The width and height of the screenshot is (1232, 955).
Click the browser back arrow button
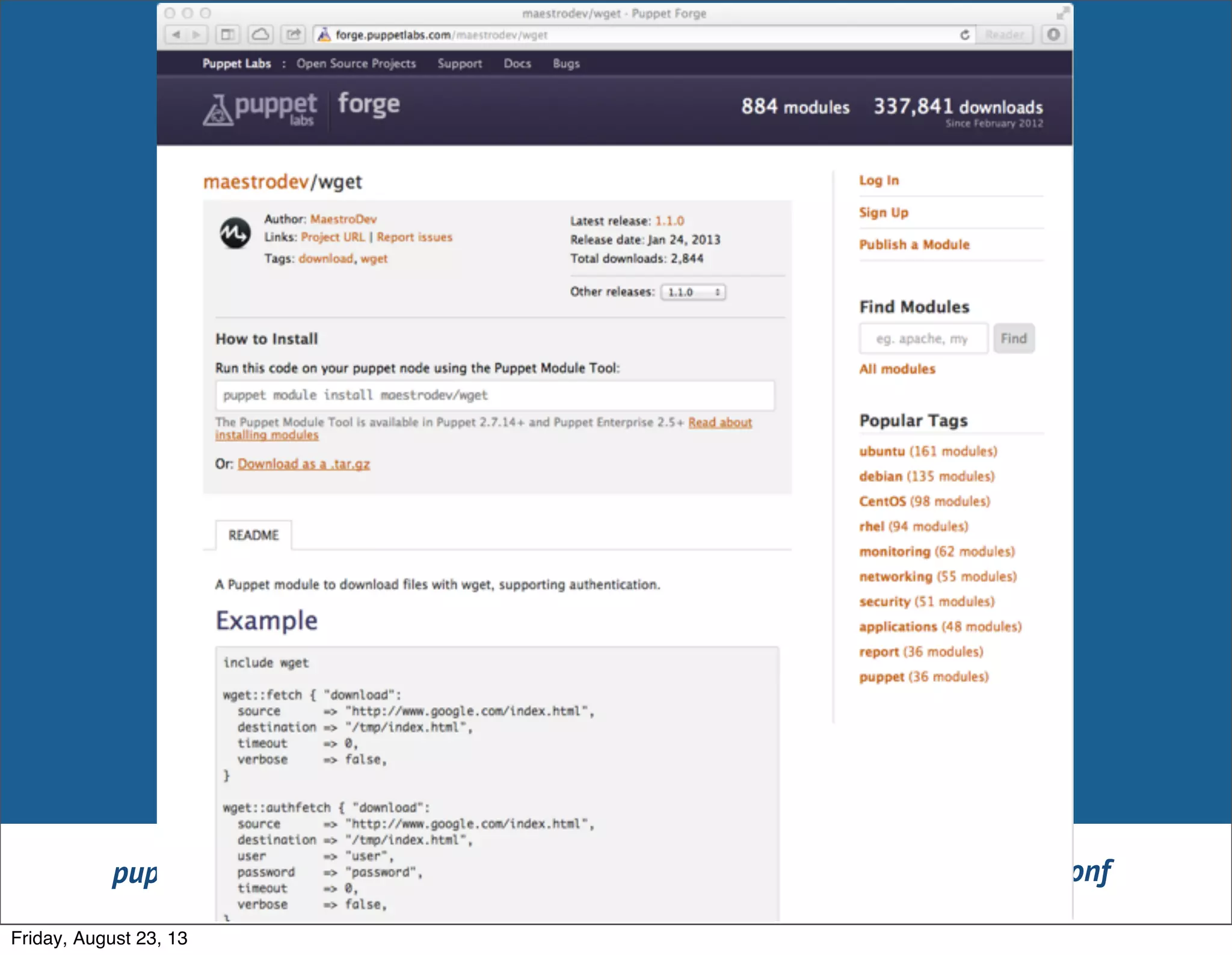pos(176,35)
